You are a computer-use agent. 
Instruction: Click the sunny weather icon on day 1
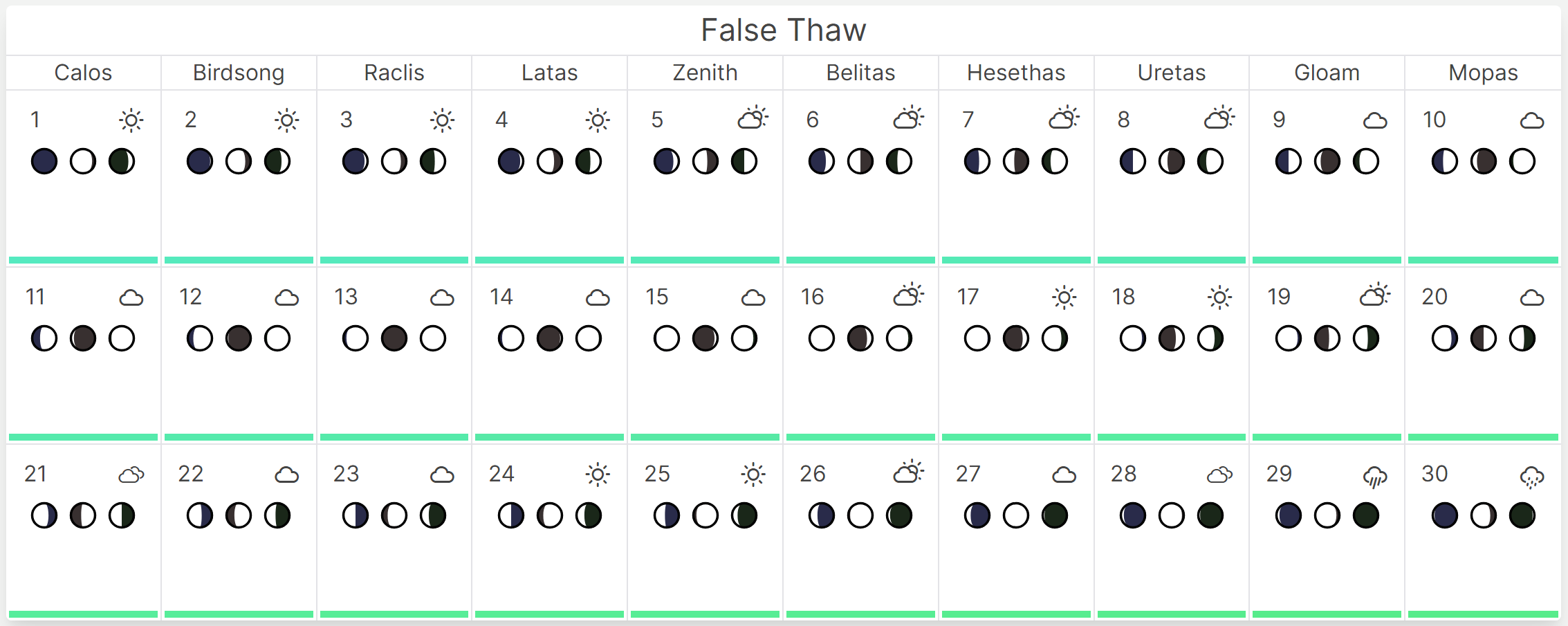coord(131,120)
